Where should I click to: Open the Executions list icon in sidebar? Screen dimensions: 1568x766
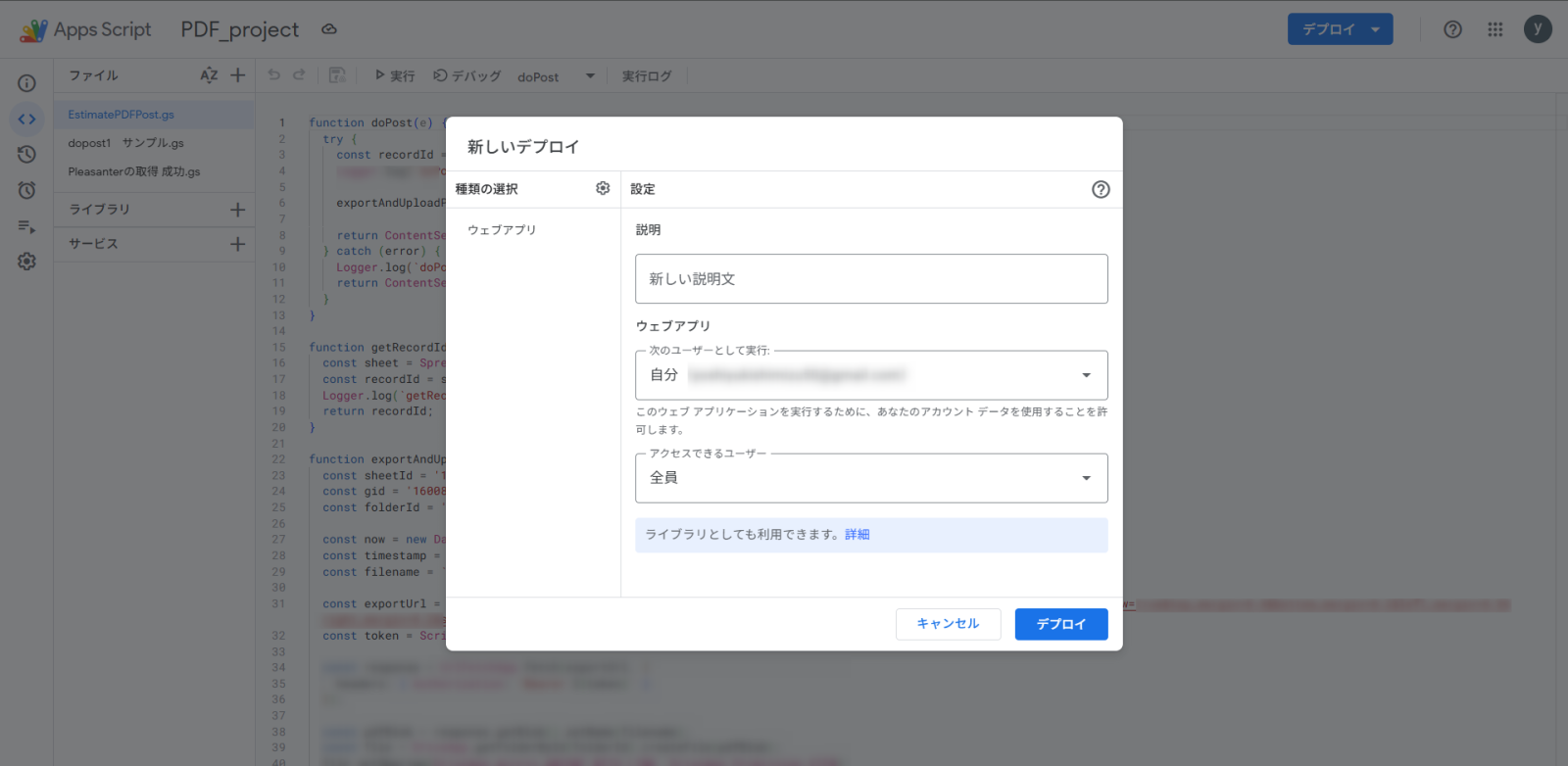pyautogui.click(x=26, y=226)
